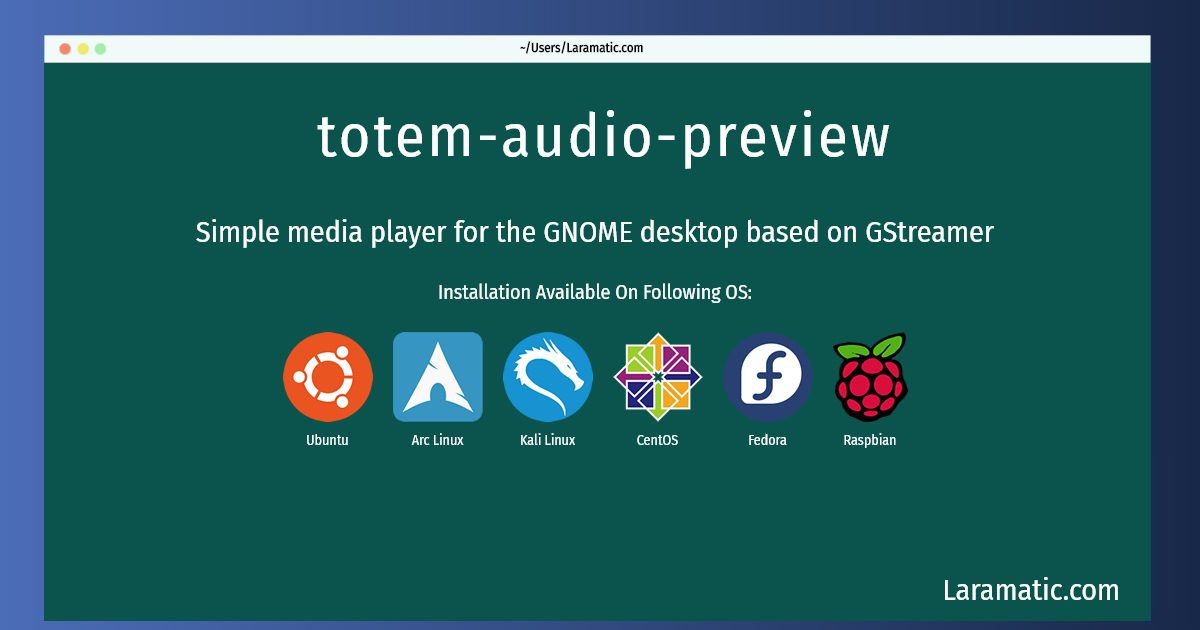Click the yellow minimize window button
1200x630 pixels.
(x=83, y=48)
